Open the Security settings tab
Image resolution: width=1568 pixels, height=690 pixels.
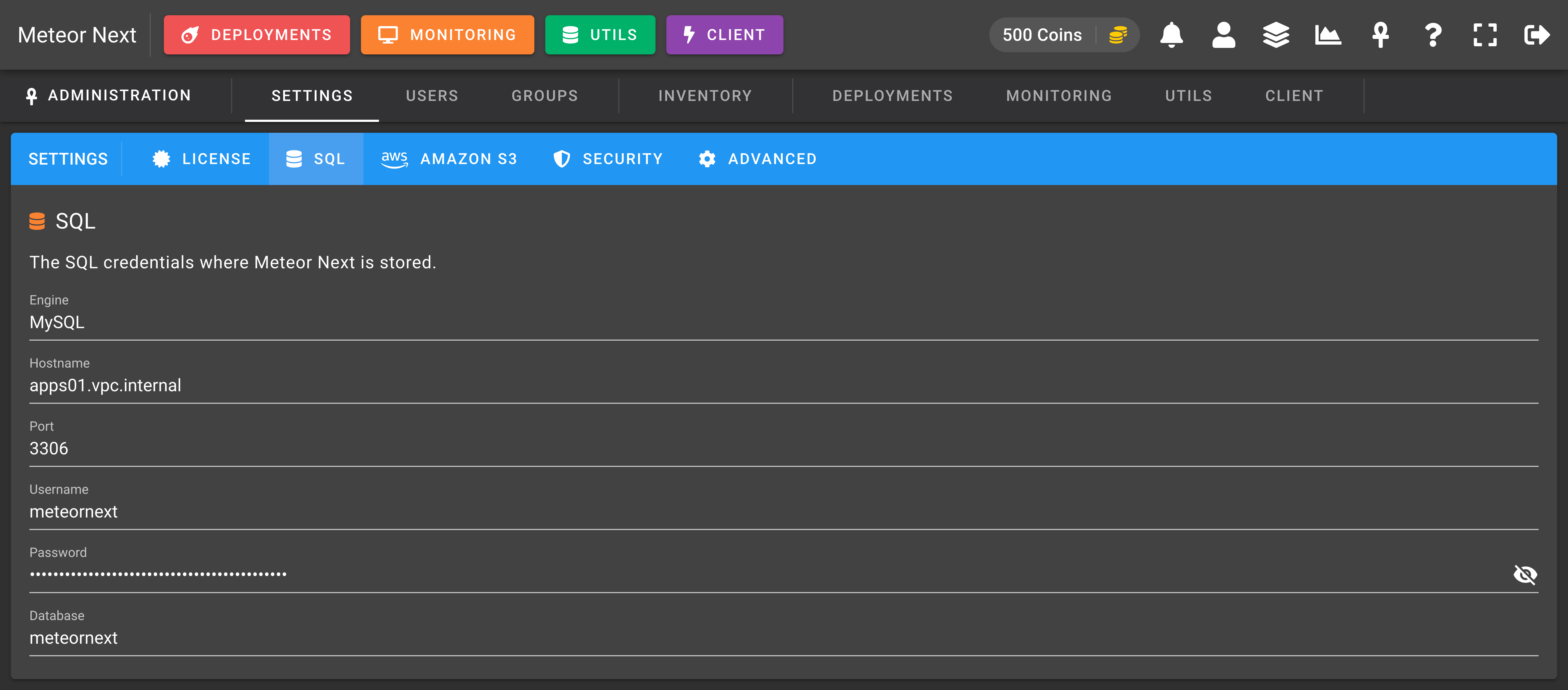coord(608,159)
